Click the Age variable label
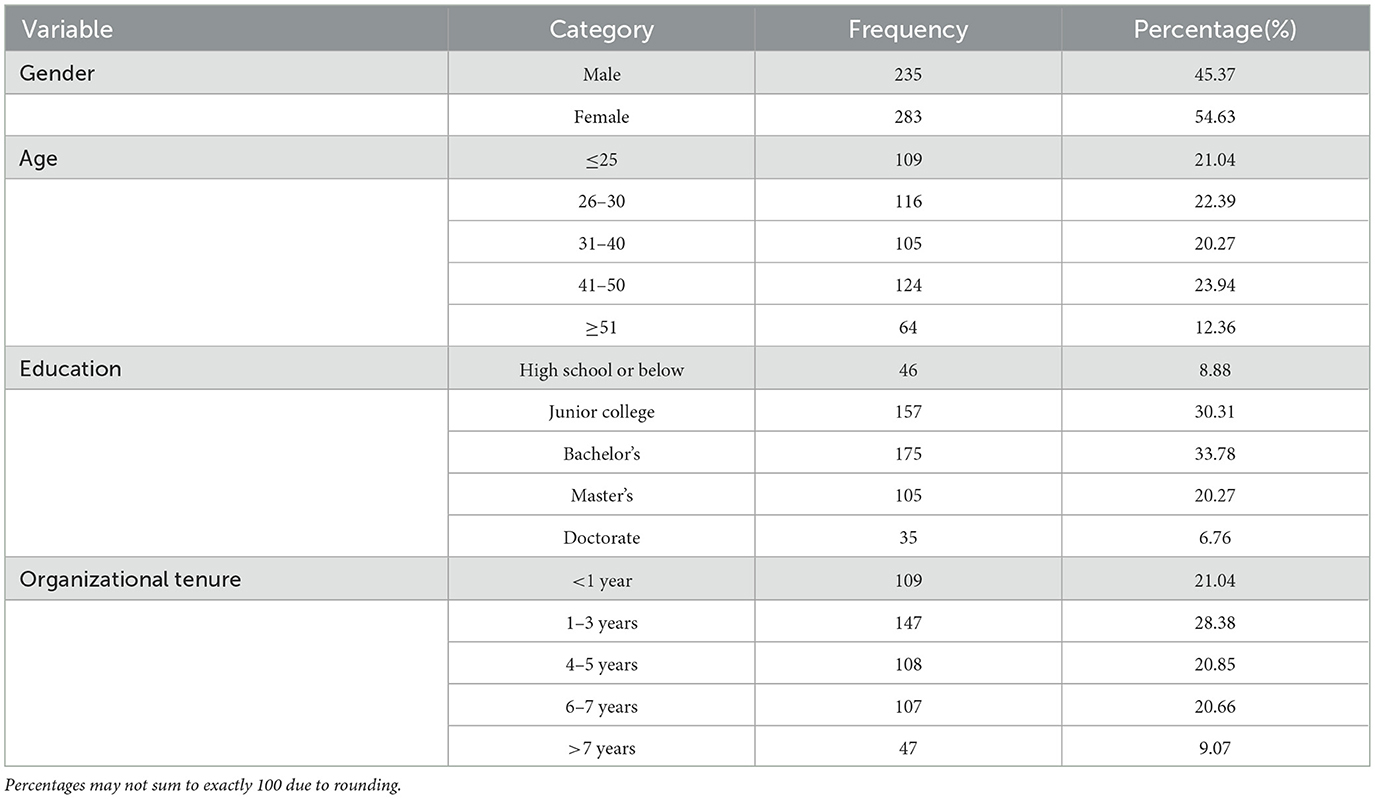The image size is (1375, 799). click(x=39, y=158)
